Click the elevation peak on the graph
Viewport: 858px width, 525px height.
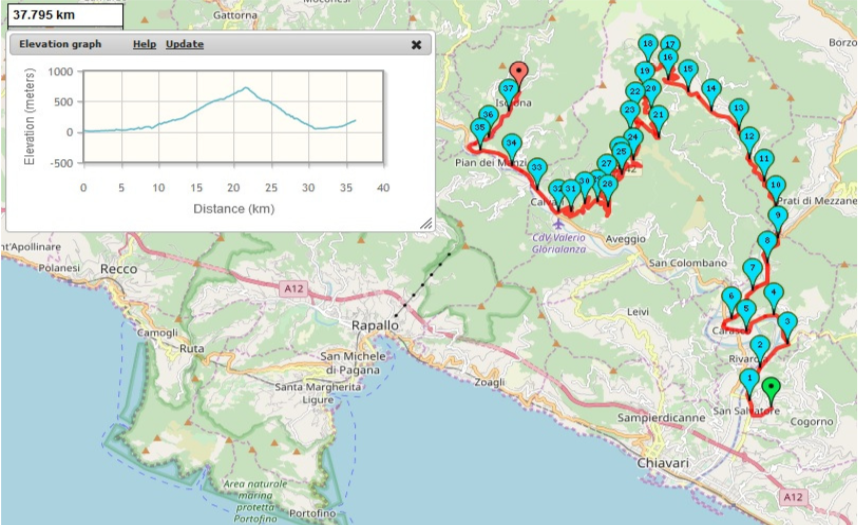tap(246, 88)
